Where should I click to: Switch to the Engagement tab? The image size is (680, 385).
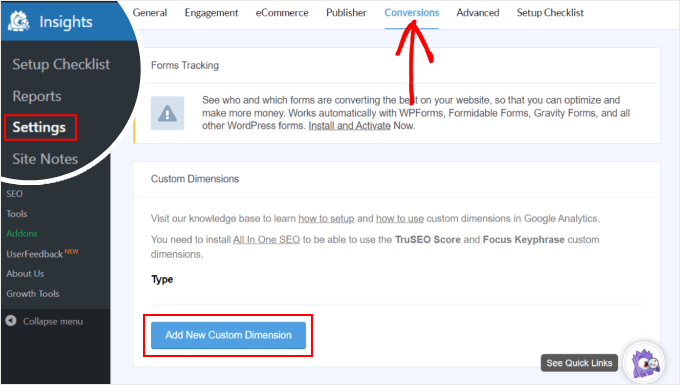click(211, 13)
